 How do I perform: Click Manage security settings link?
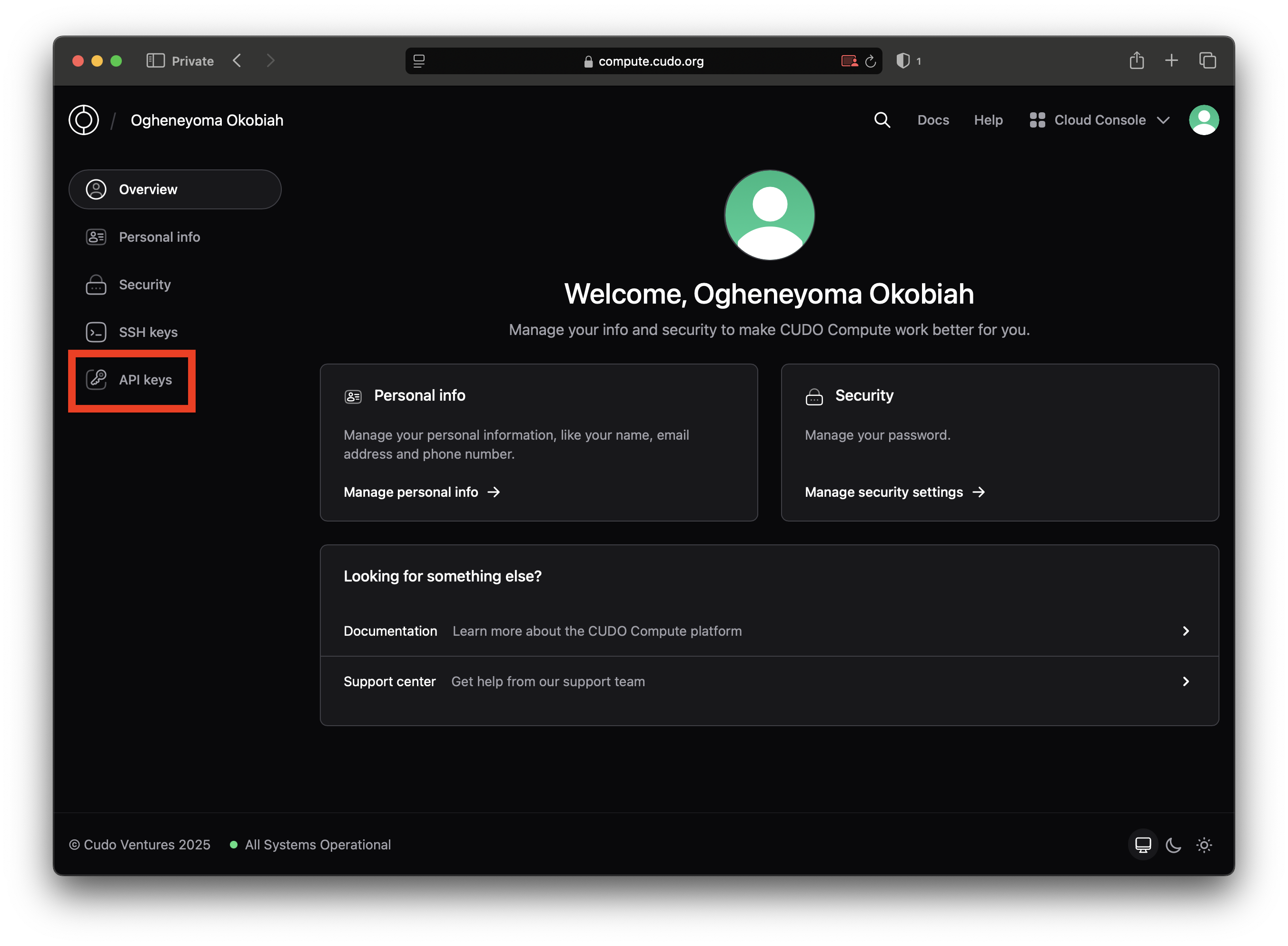tap(894, 492)
